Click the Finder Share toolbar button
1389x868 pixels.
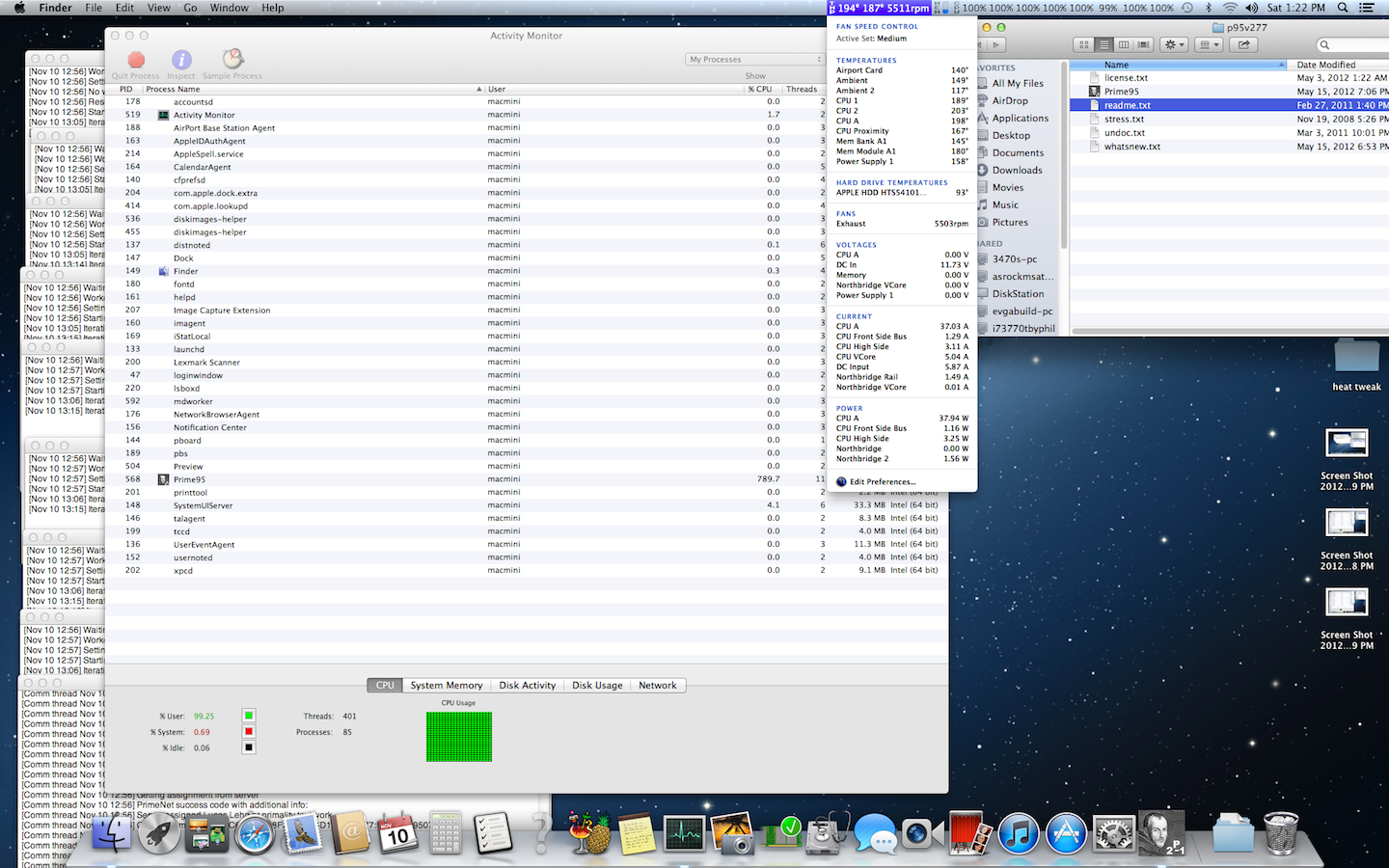tap(1244, 44)
